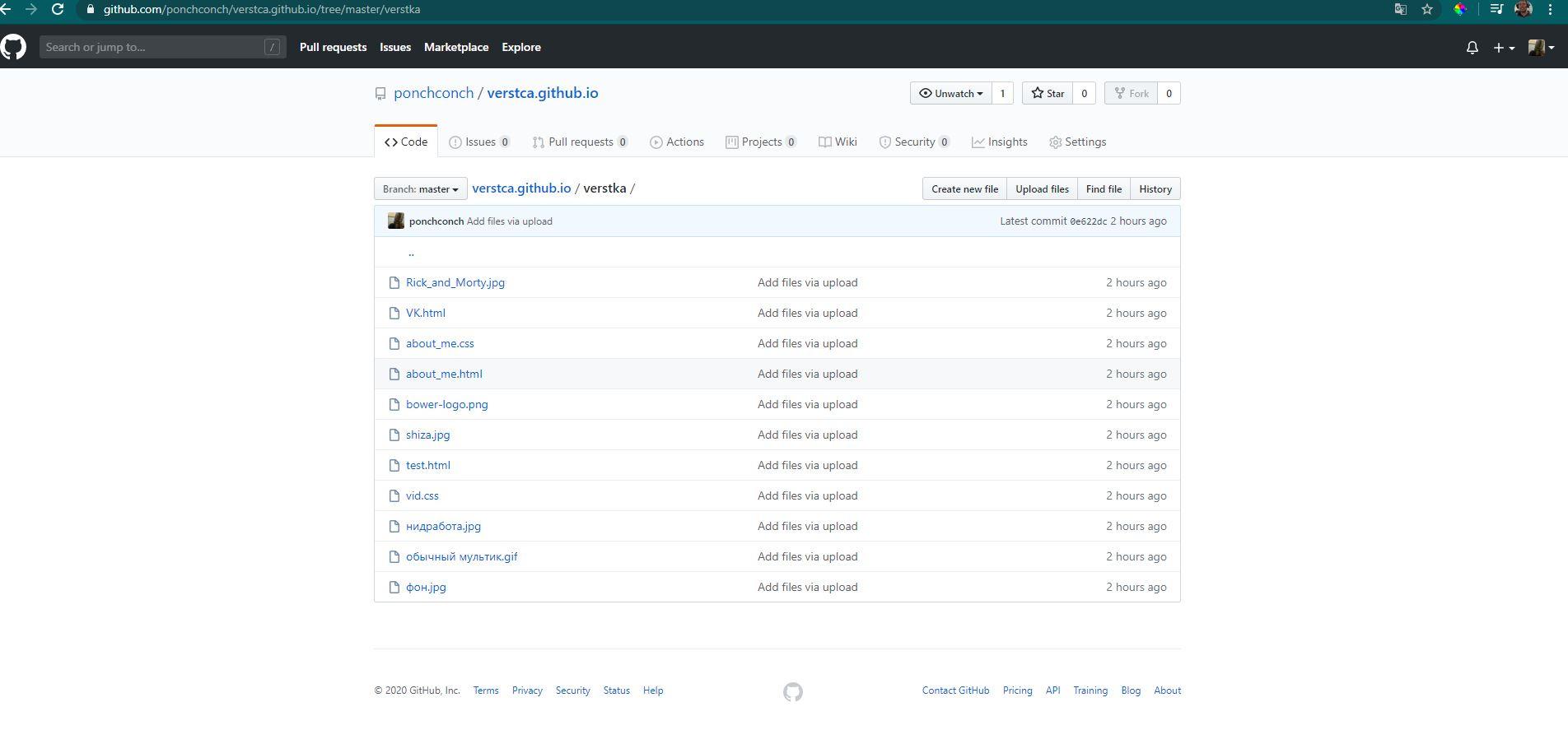This screenshot has height=744, width=1568.
Task: Click site lock icon in address bar
Action: tap(90, 10)
